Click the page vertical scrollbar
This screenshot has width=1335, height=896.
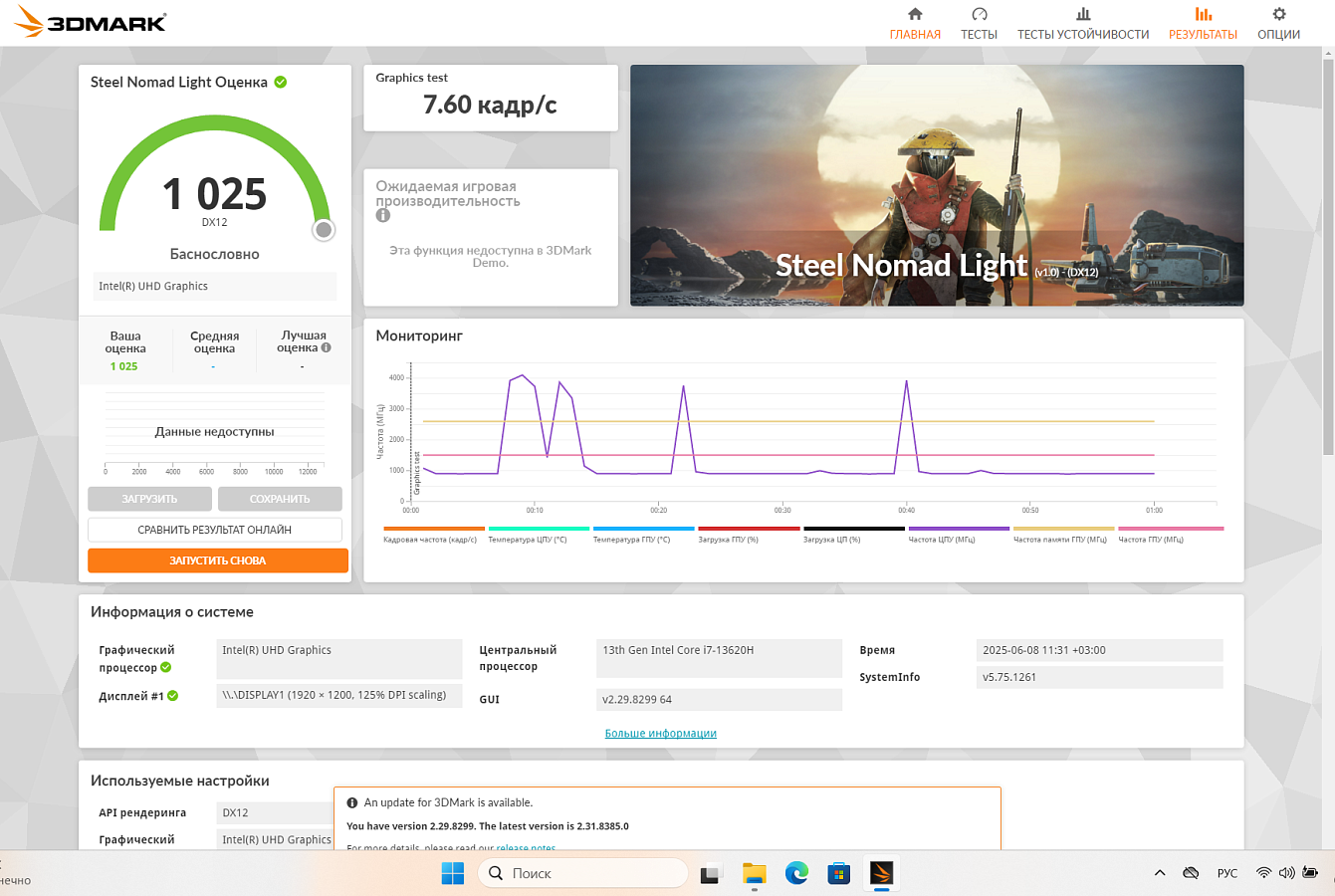(x=1328, y=259)
